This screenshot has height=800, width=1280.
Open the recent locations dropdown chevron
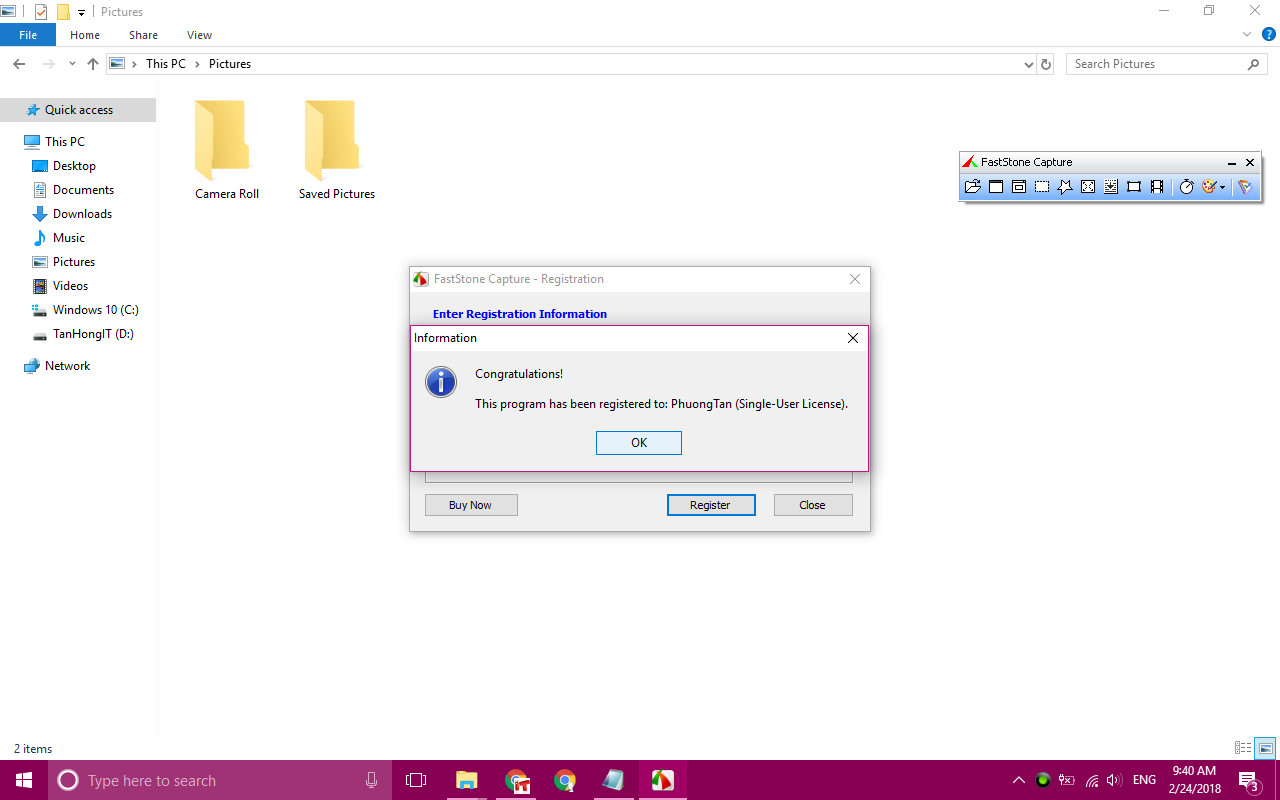tap(72, 64)
